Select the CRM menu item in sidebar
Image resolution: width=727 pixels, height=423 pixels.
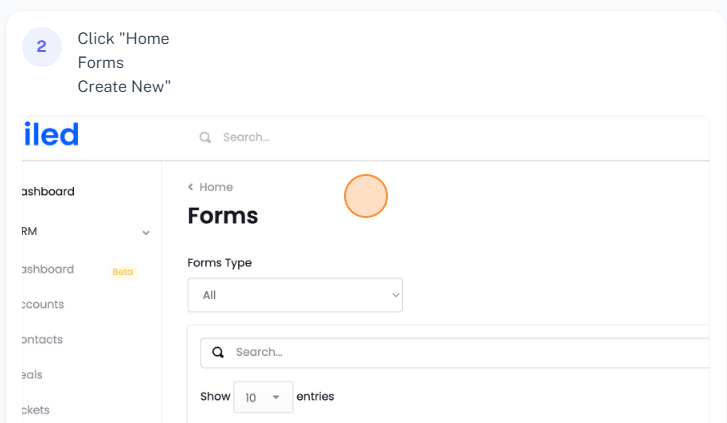[x=30, y=231]
